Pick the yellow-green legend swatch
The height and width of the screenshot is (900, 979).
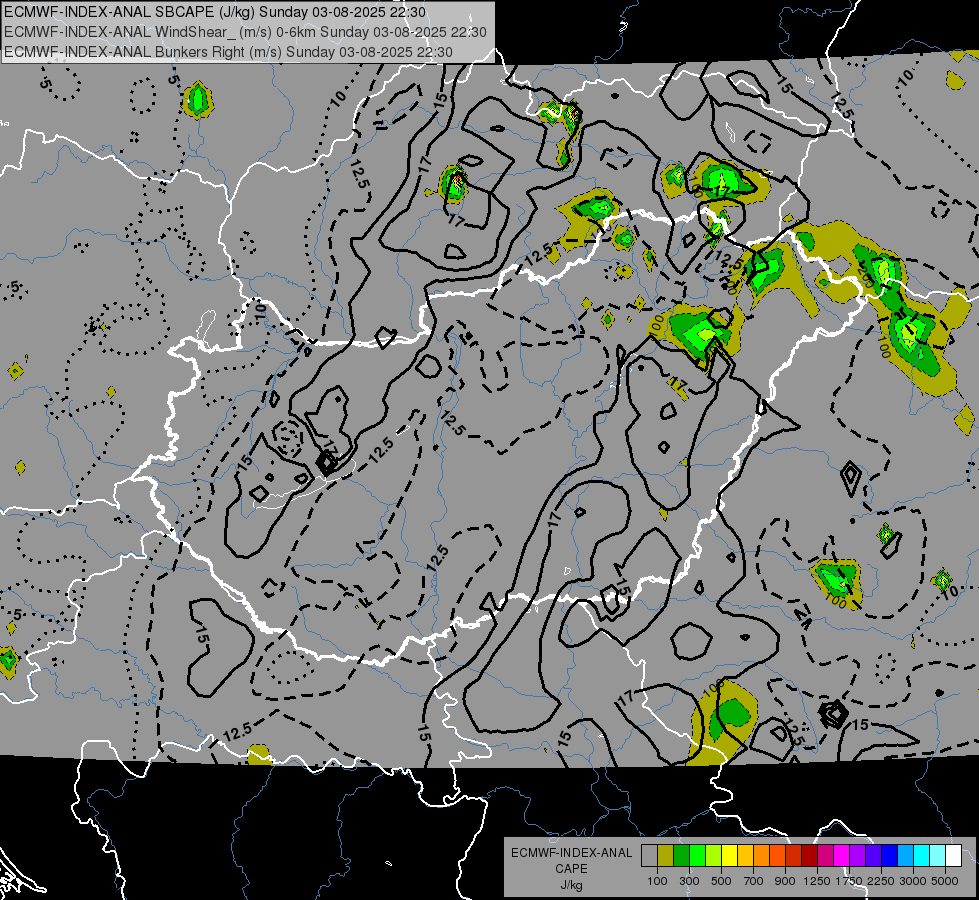[713, 856]
